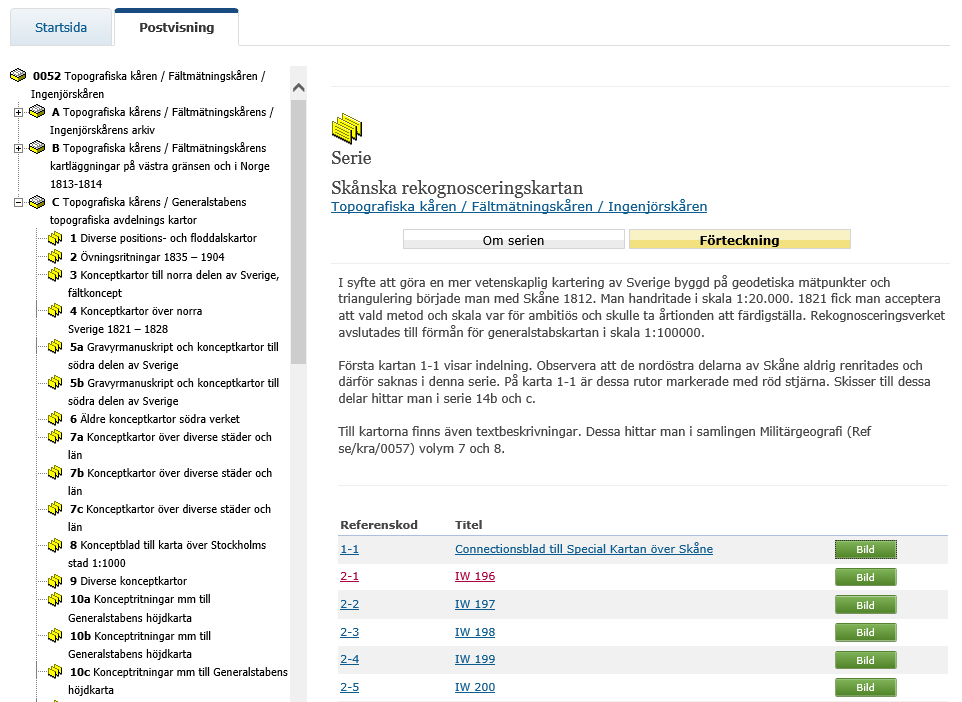Open the IW 199 title link
This screenshot has height=702, width=962.
[x=475, y=659]
